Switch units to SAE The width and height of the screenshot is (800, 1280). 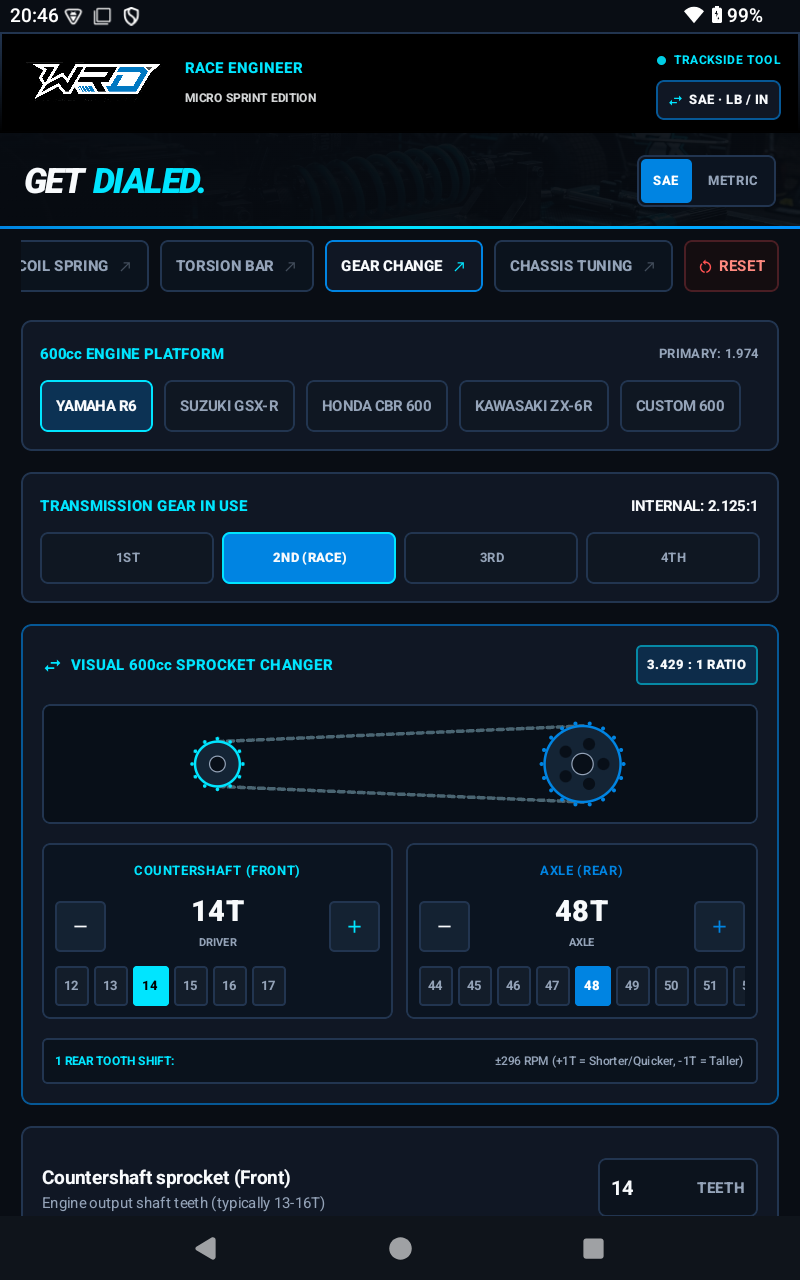click(x=666, y=181)
